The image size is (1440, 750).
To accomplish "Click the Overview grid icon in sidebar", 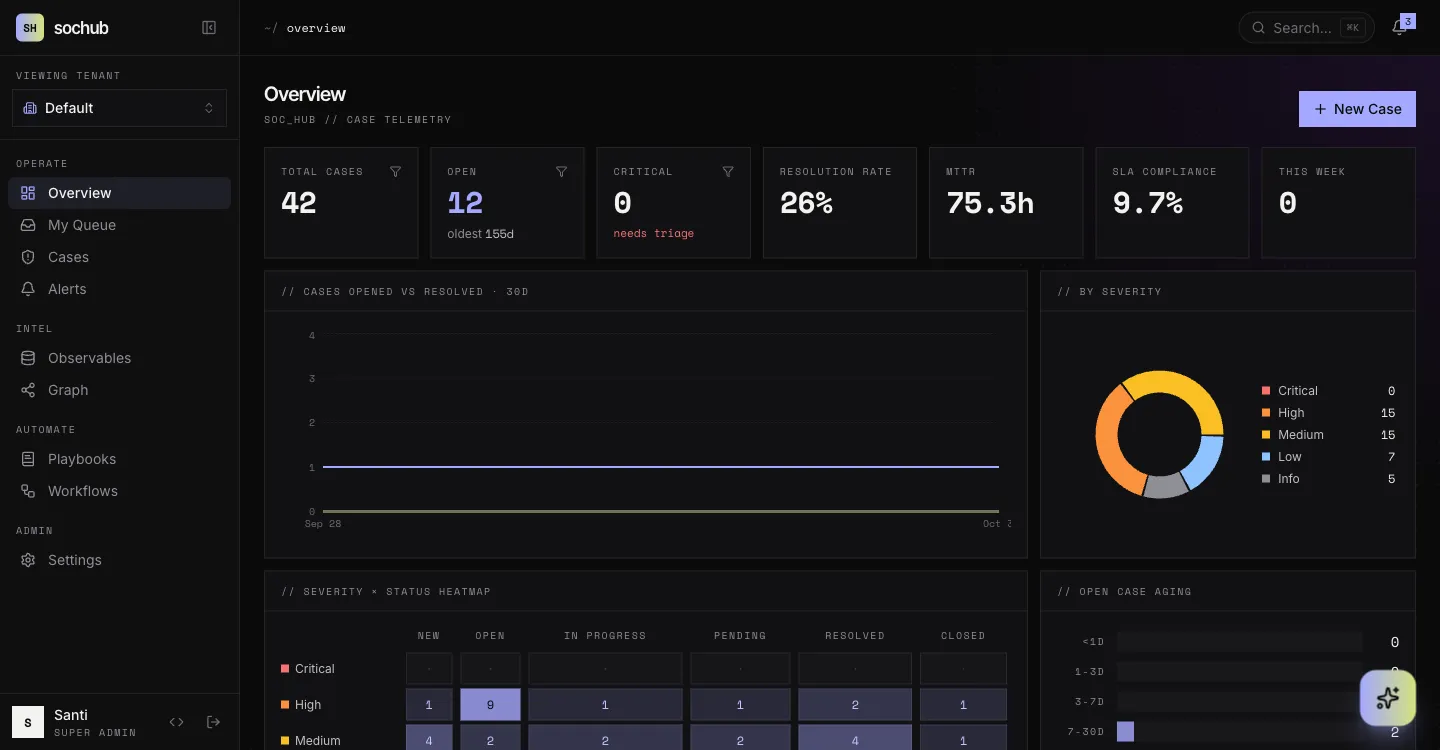I will 28,193.
